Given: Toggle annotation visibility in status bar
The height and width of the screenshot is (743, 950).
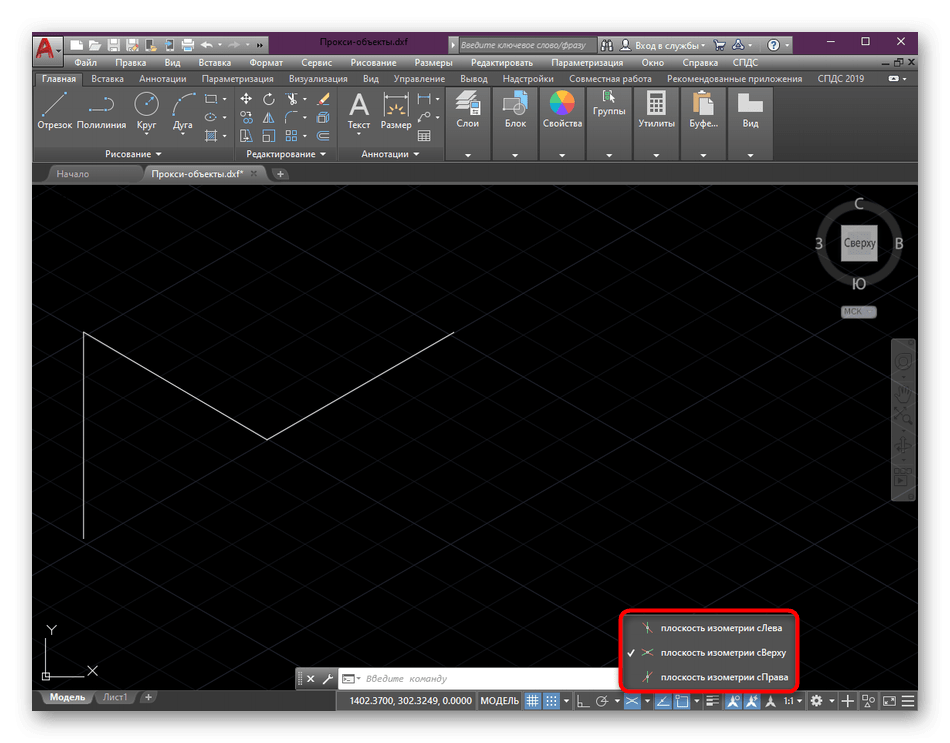Looking at the screenshot, I should tap(733, 701).
